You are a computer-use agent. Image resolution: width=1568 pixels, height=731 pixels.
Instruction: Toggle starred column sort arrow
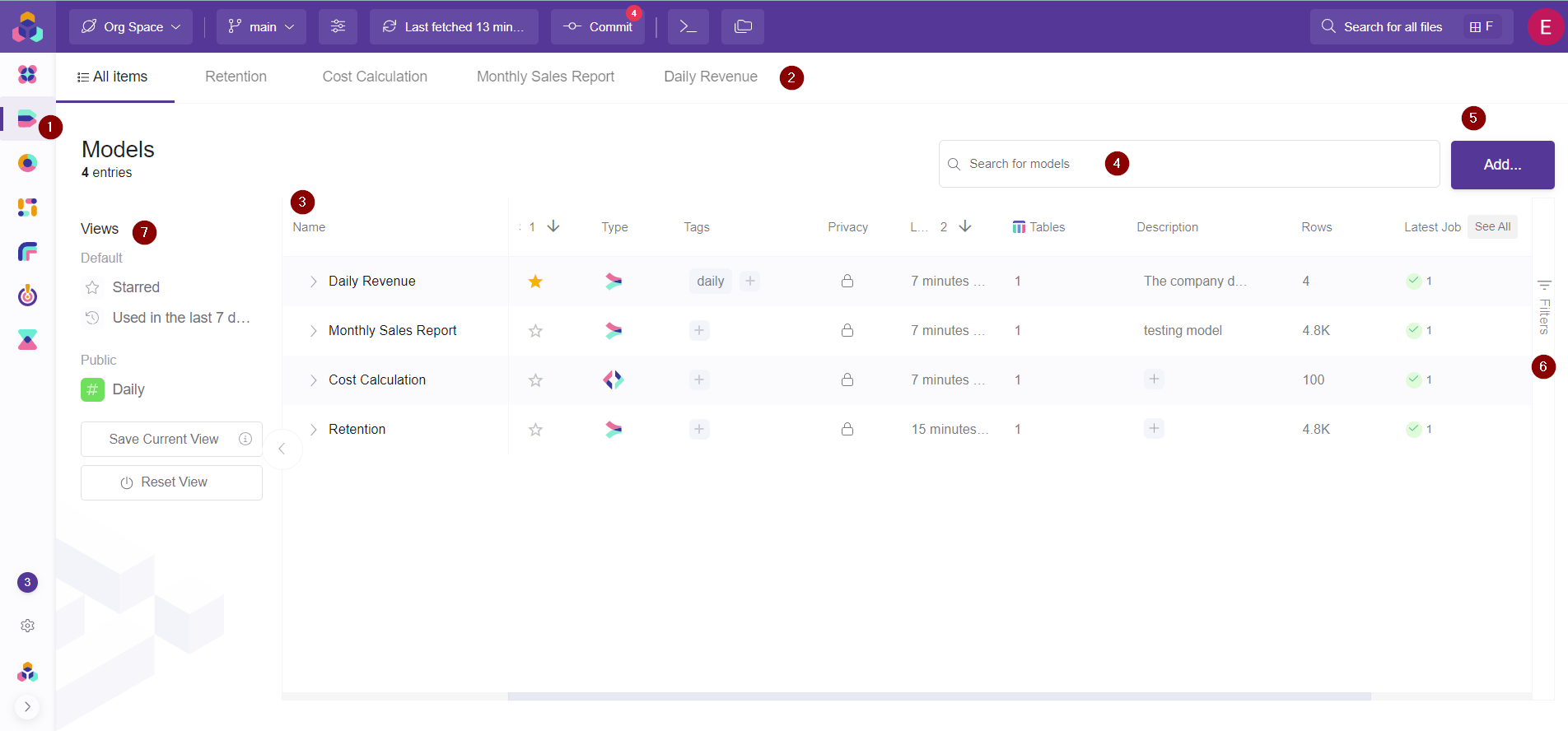click(553, 226)
